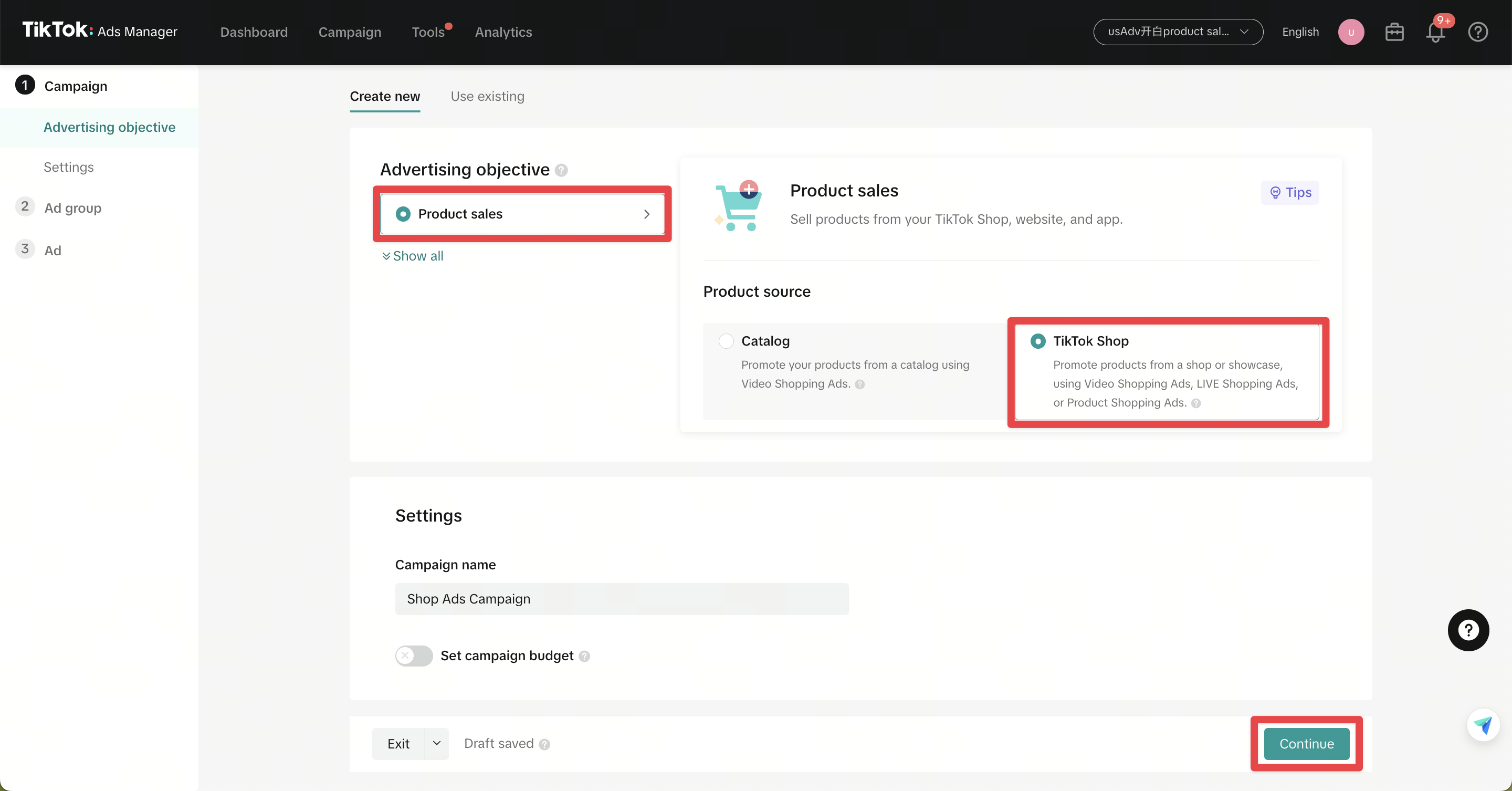
Task: Click the user avatar icon
Action: point(1351,32)
